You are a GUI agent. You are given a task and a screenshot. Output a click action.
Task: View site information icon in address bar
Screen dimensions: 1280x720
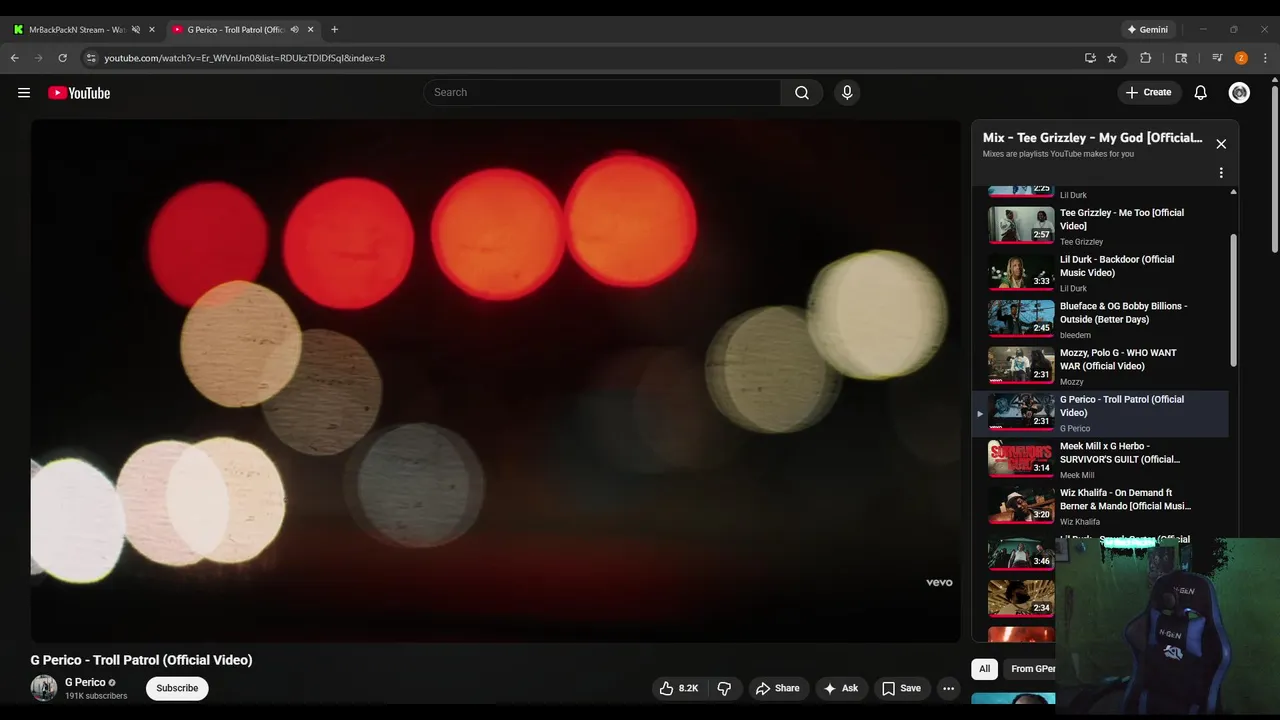click(x=91, y=58)
